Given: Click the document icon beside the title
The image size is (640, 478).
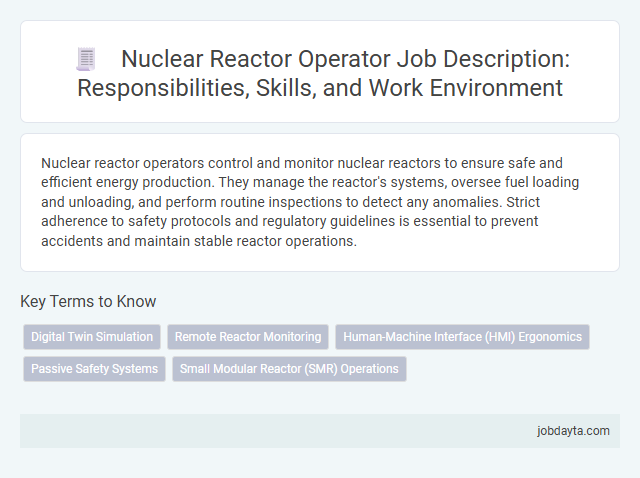Looking at the screenshot, I should coord(86,60).
